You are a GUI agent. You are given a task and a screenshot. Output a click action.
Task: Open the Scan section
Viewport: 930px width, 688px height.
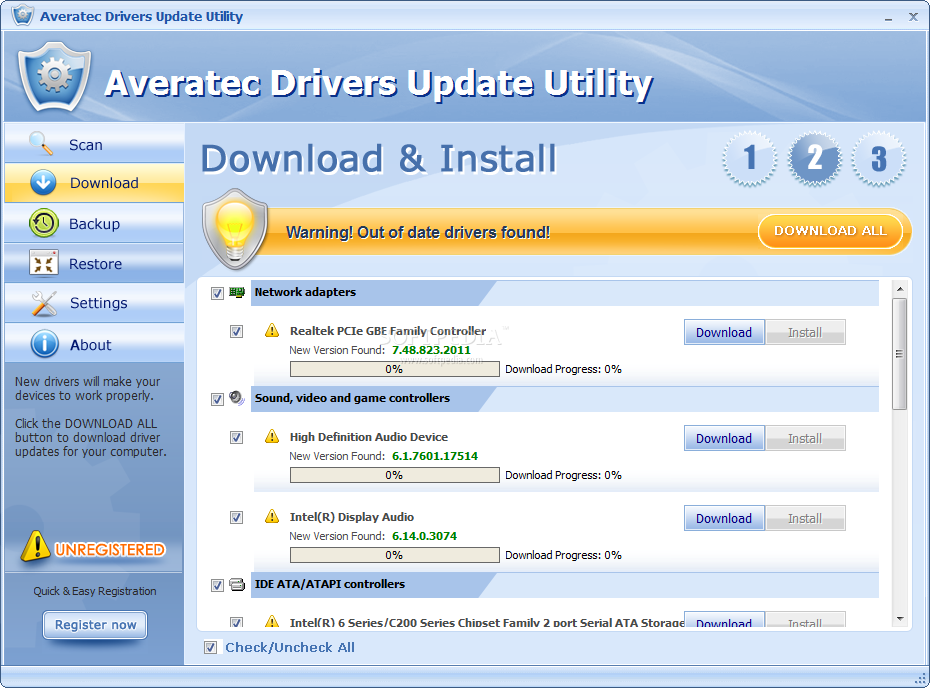(94, 143)
